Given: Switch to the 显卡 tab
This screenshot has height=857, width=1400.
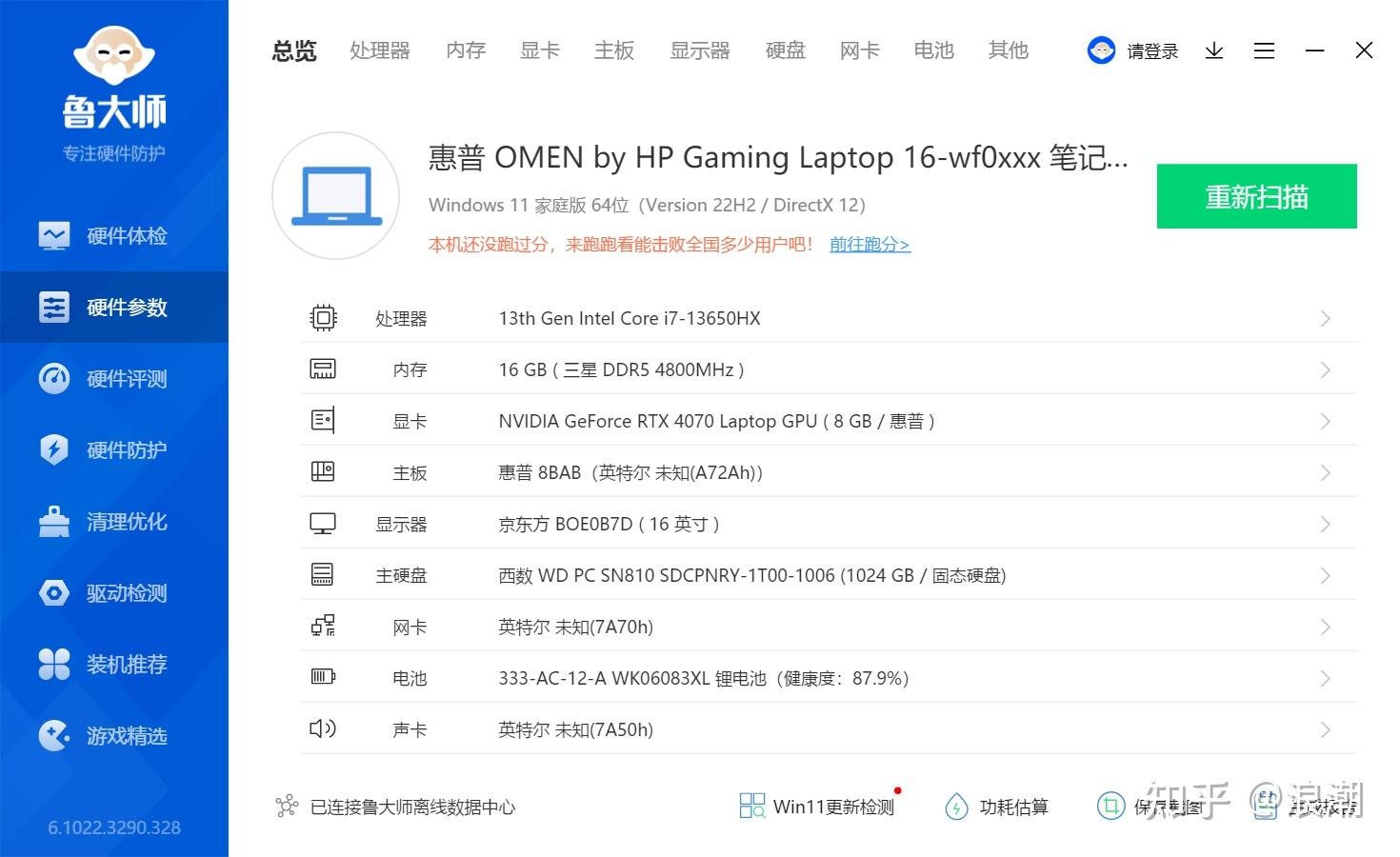Looking at the screenshot, I should click(x=539, y=50).
